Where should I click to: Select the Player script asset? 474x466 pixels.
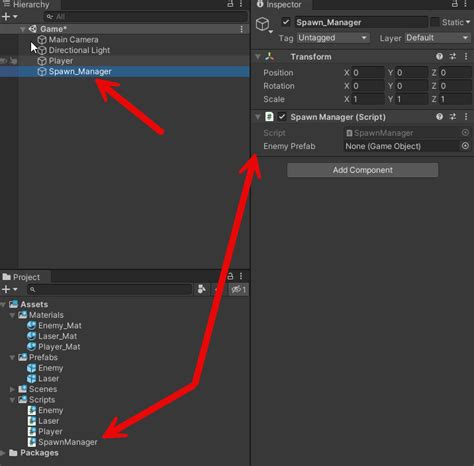pyautogui.click(x=45, y=432)
